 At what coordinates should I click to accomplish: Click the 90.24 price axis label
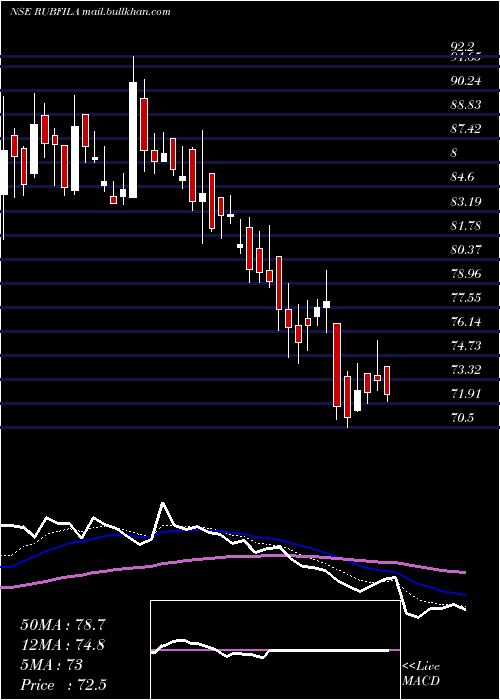tap(466, 81)
